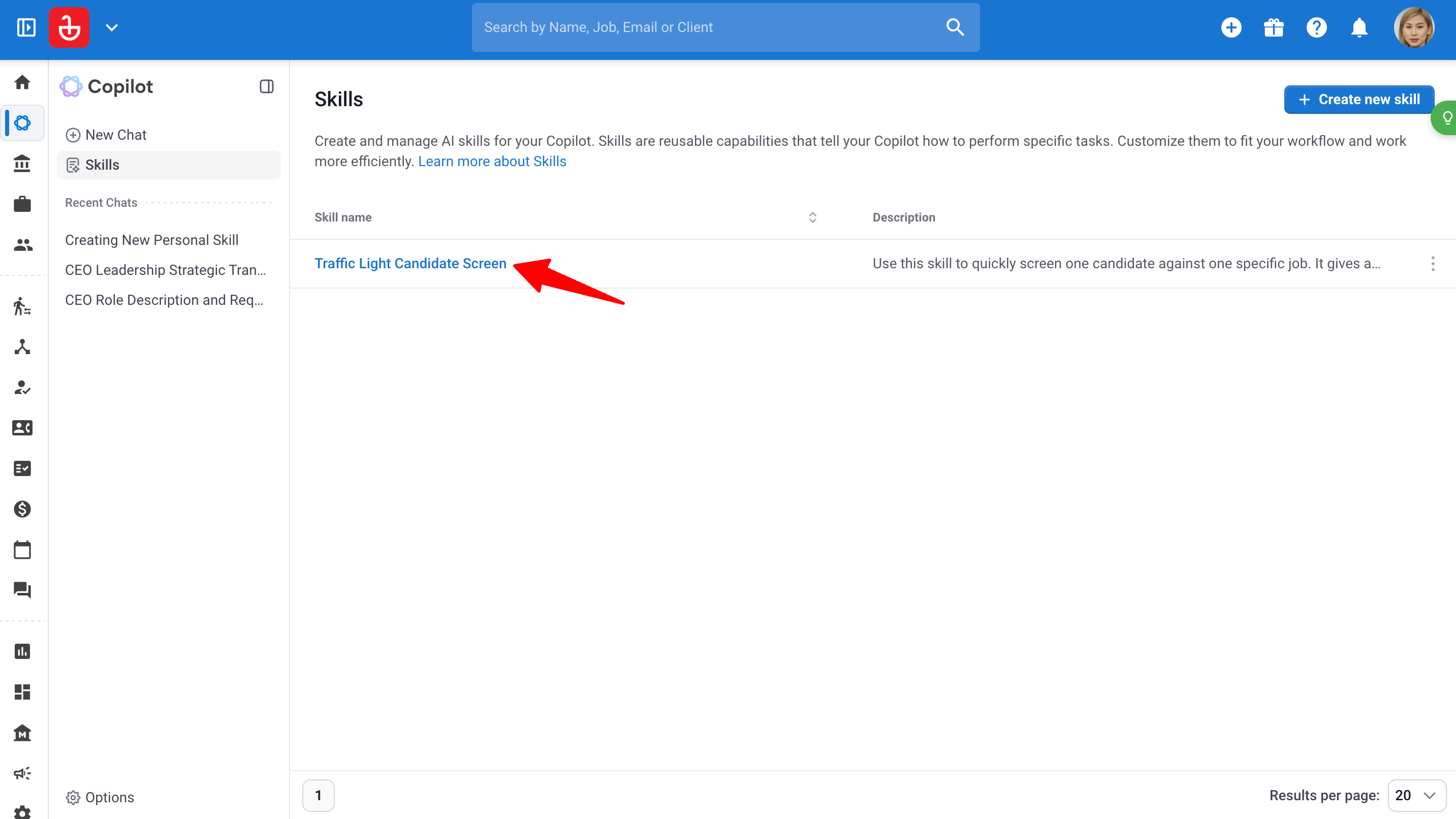The image size is (1456, 819).
Task: Open the workspace switcher chevron
Action: (x=112, y=27)
